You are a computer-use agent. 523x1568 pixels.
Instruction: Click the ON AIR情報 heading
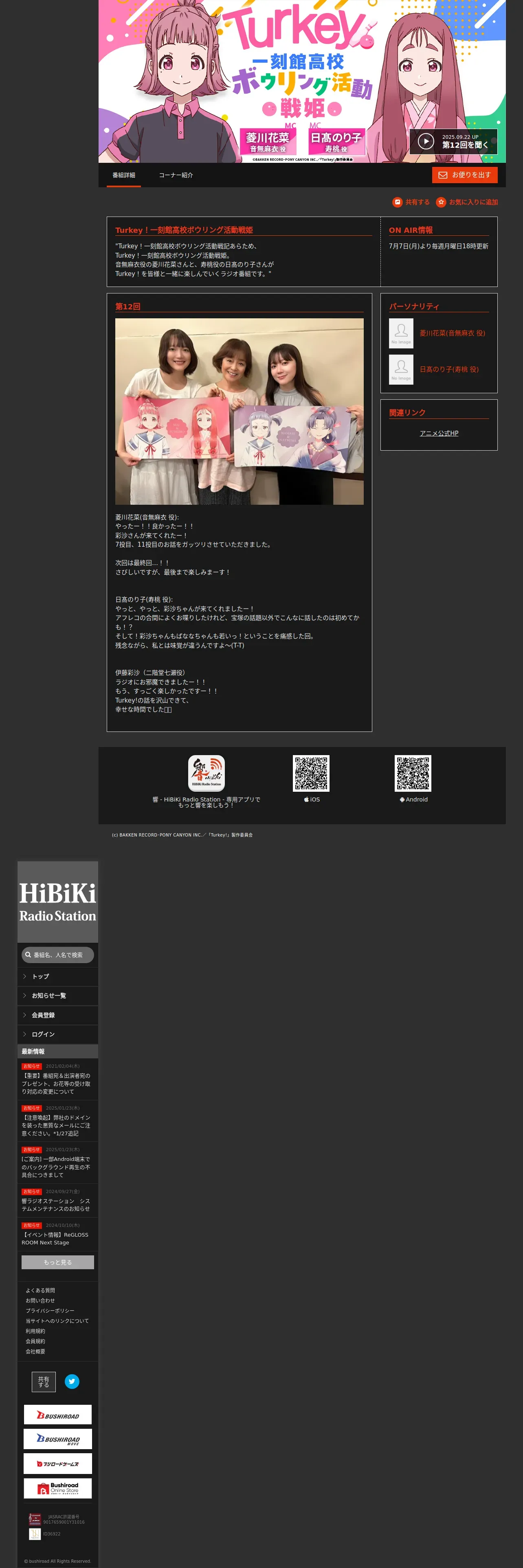(411, 230)
